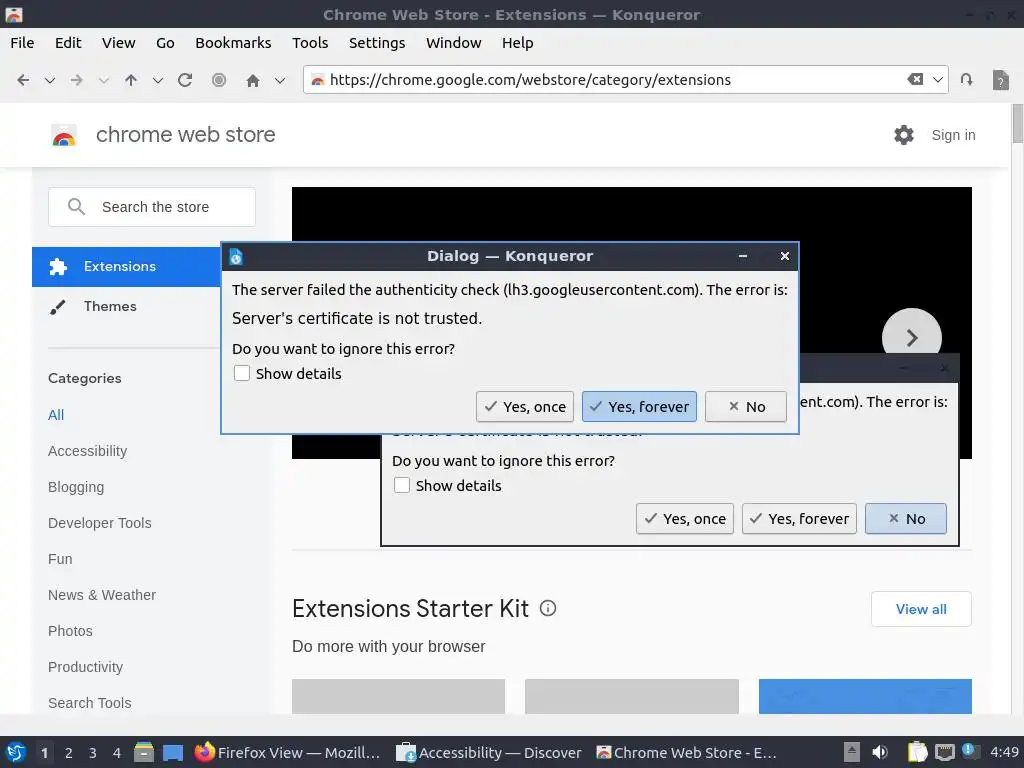1024x768 pixels.
Task: Open the forward history dropdown arrow
Action: click(x=104, y=80)
